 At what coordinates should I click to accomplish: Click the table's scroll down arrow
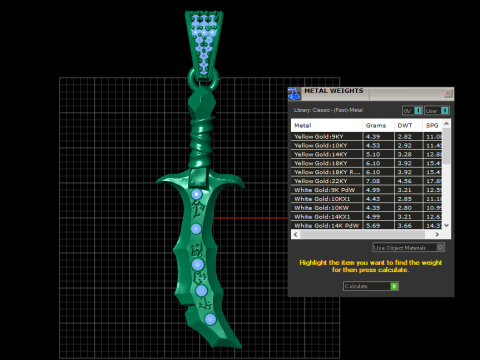click(447, 225)
